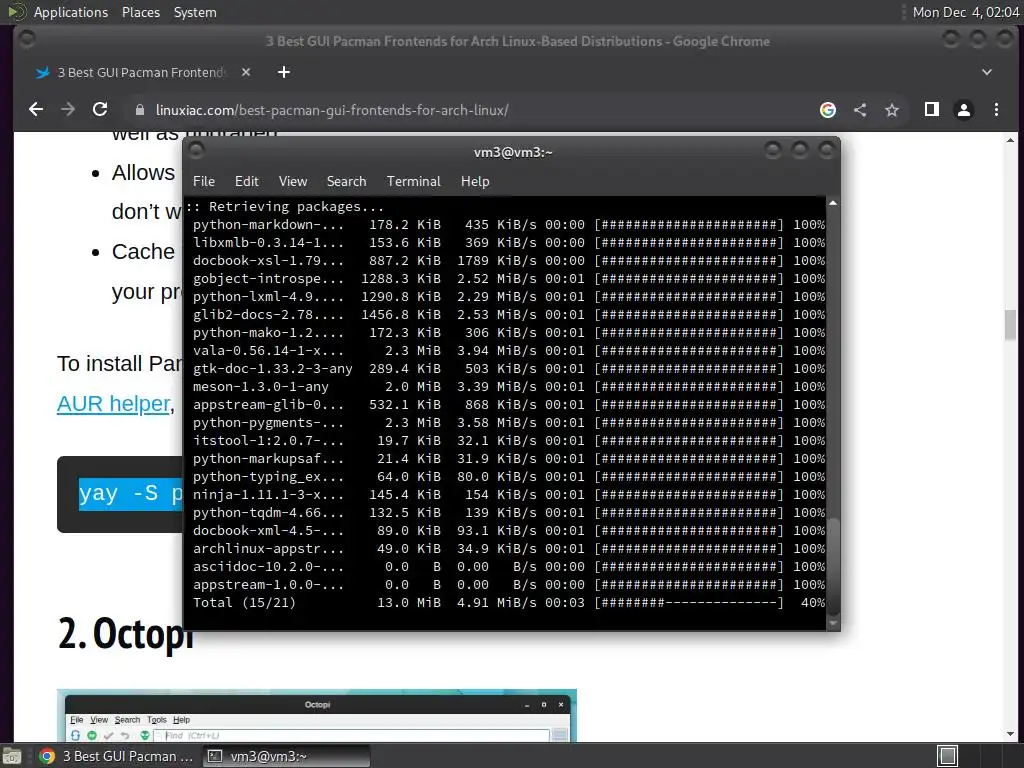Go back to the previous page in Chrome

point(36,110)
